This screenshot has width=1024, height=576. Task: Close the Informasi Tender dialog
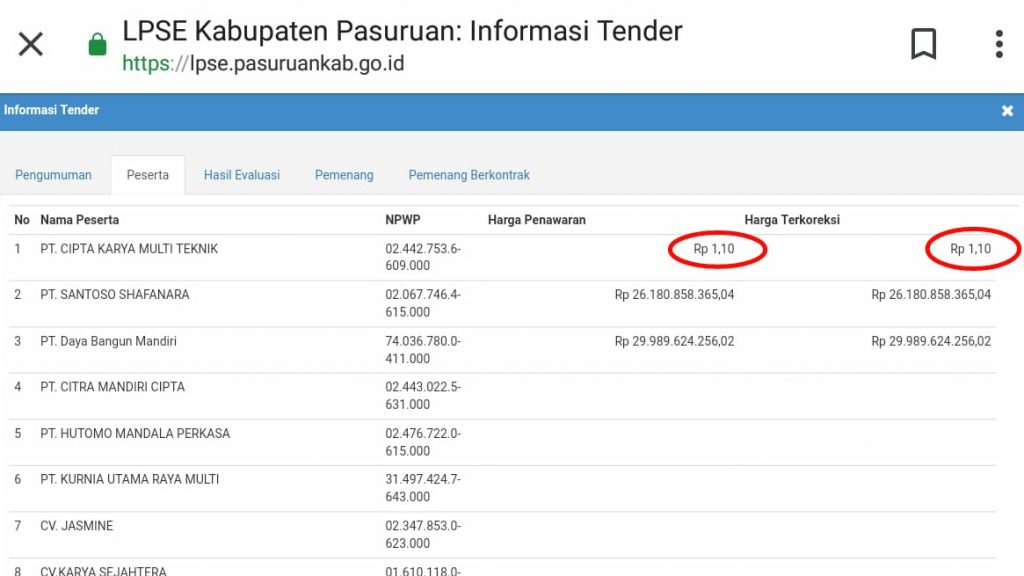click(x=1007, y=111)
